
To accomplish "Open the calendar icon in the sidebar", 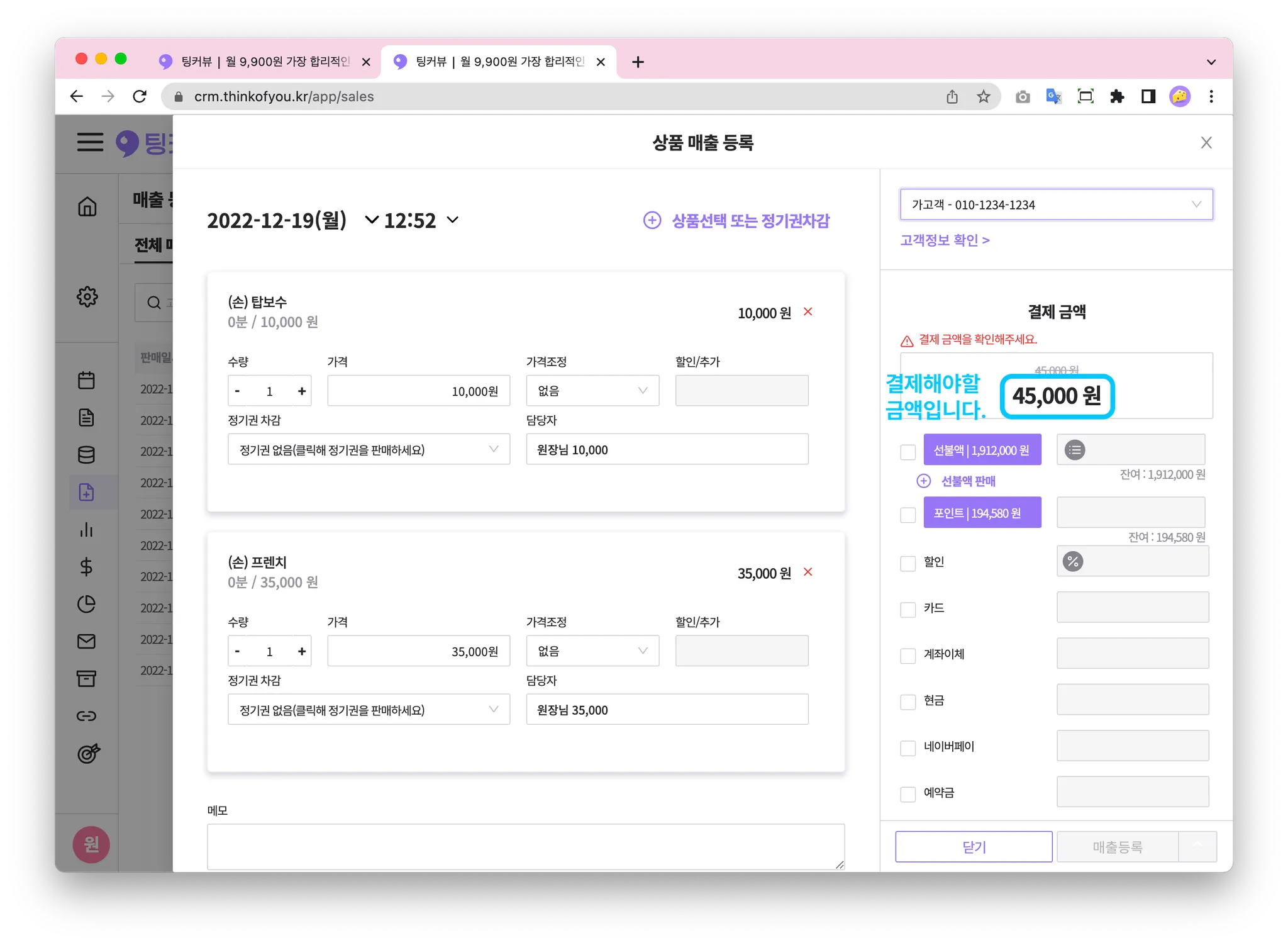I will click(x=87, y=380).
